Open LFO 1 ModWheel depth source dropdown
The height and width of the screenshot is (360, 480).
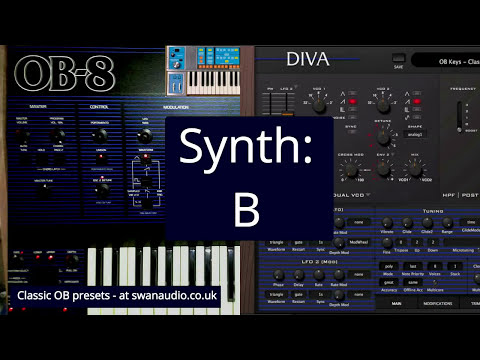tap(359, 242)
